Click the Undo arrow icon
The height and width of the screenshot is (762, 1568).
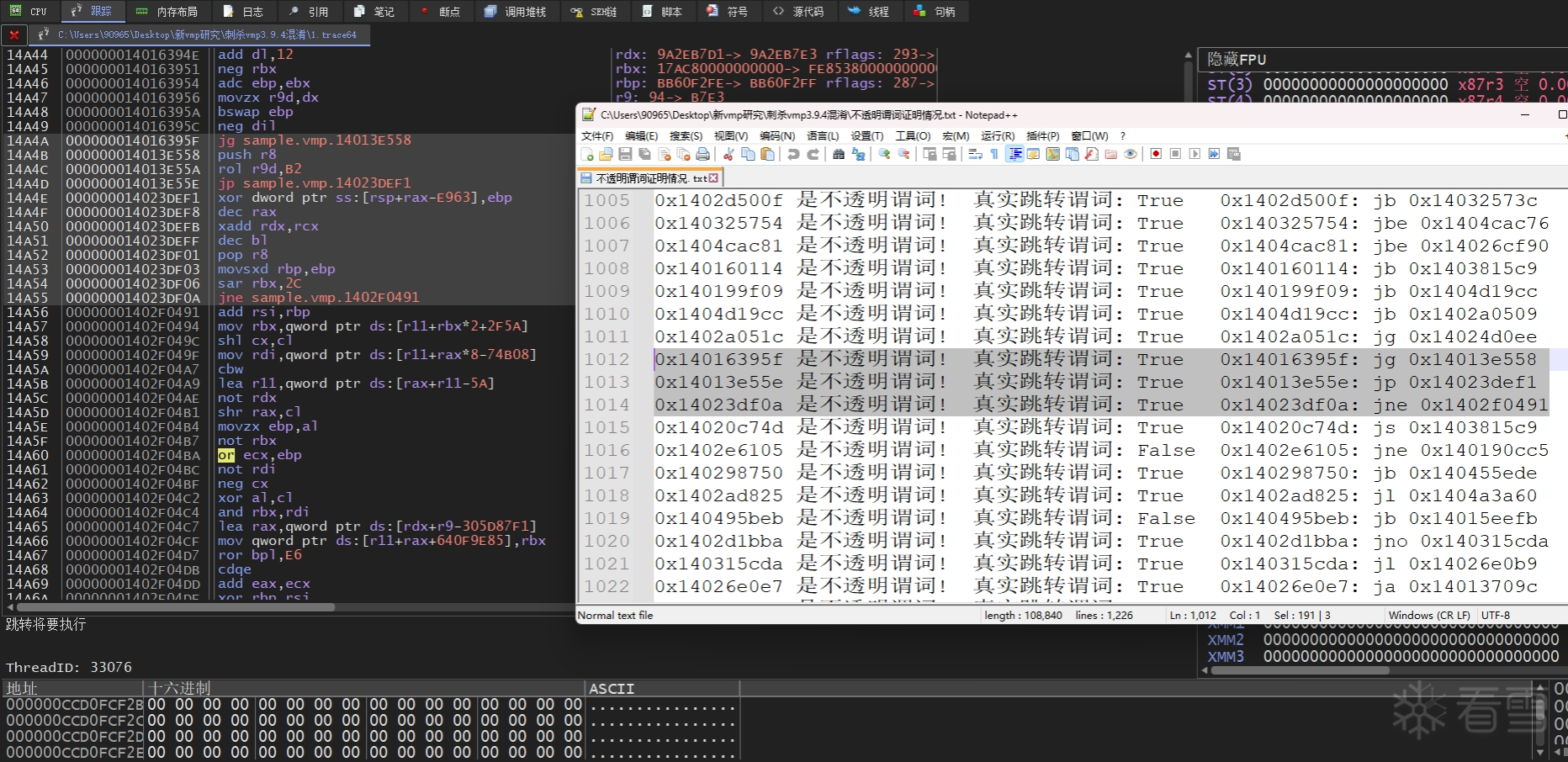coord(793,154)
